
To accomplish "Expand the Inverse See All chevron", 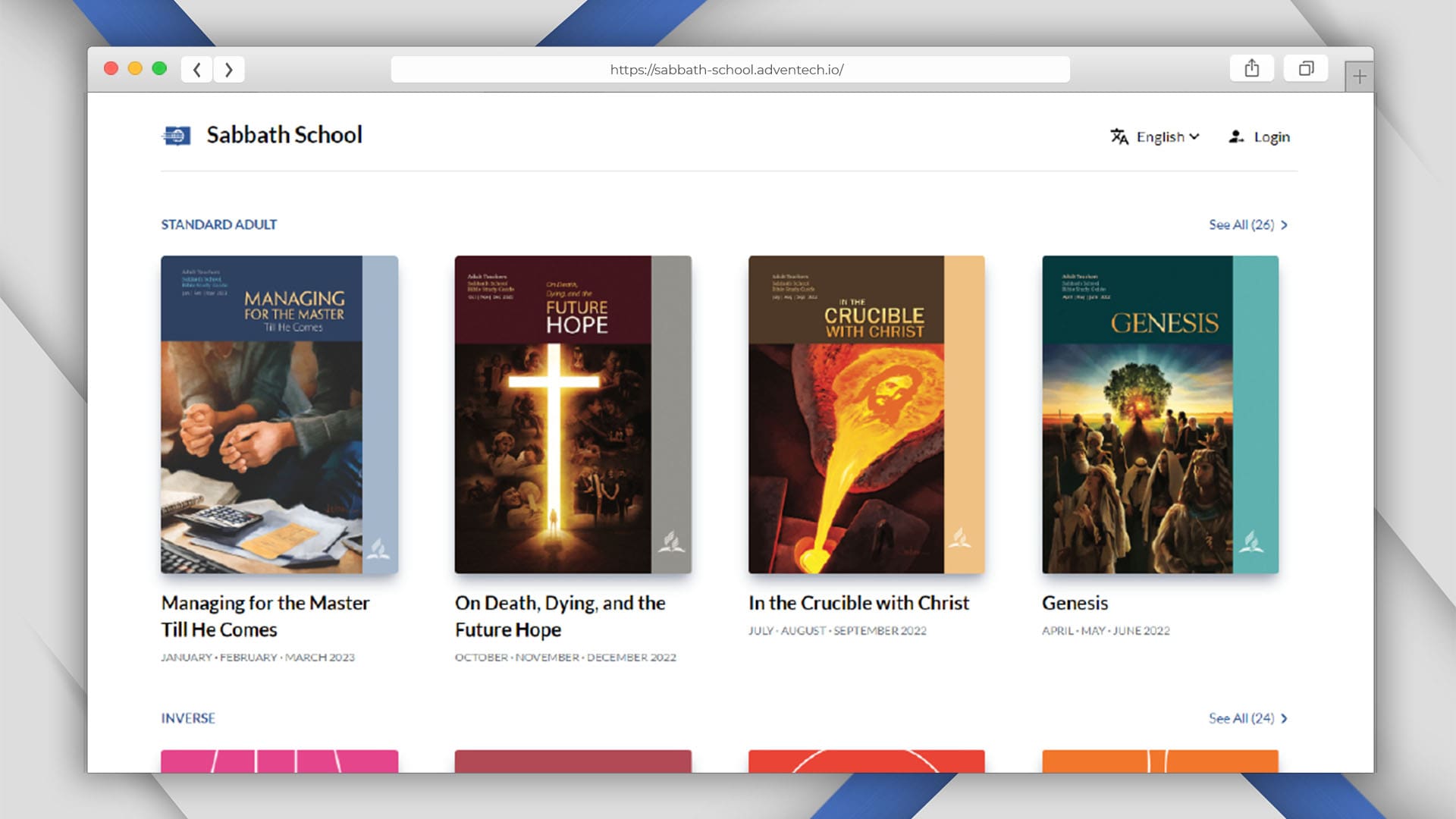I will (x=1285, y=718).
